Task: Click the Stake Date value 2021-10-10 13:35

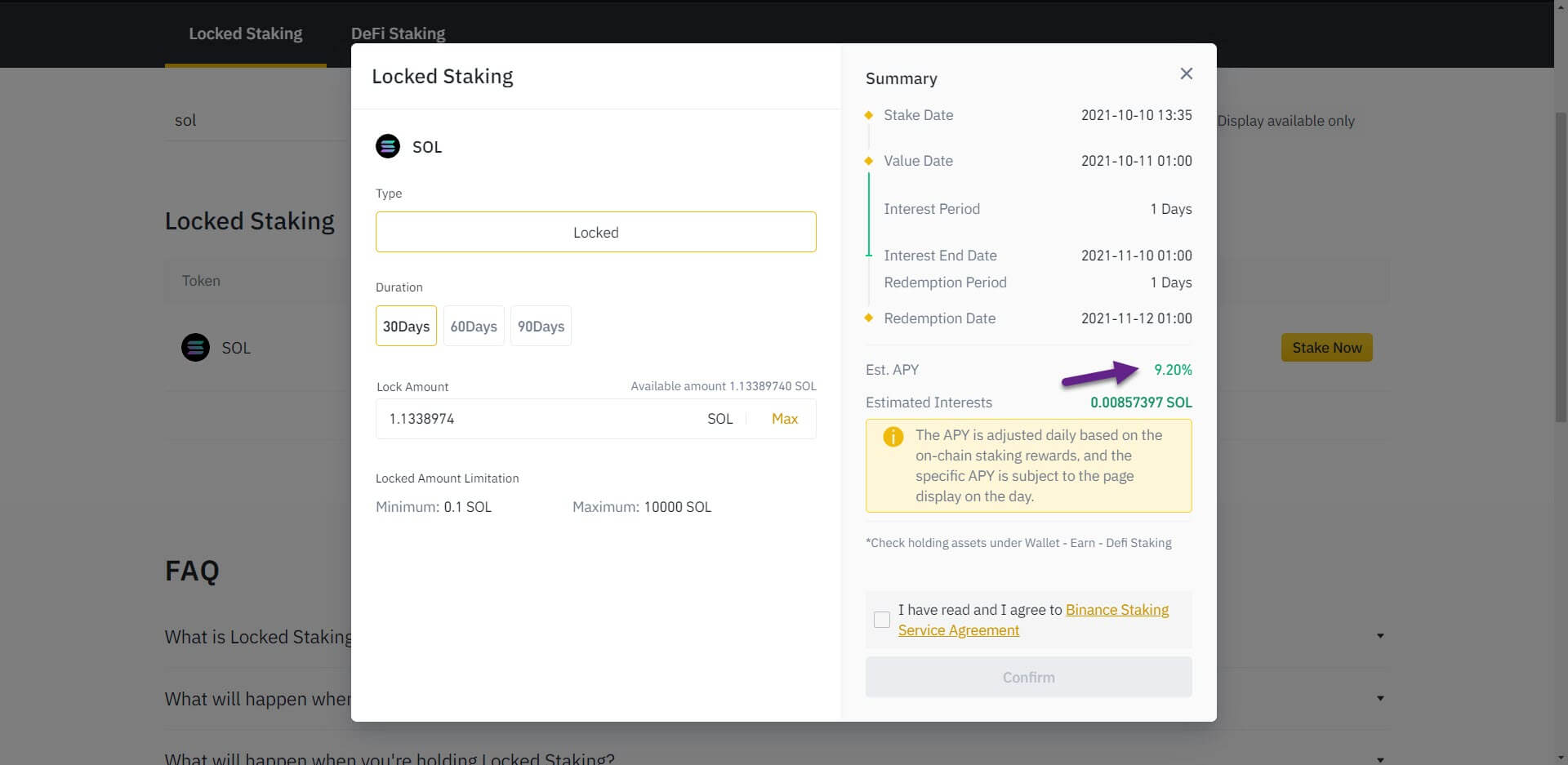Action: (1137, 115)
